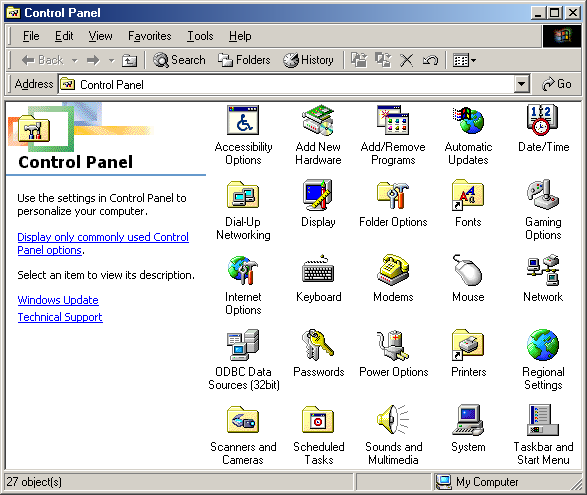
Task: Open Internet Options icon
Action: 243,270
